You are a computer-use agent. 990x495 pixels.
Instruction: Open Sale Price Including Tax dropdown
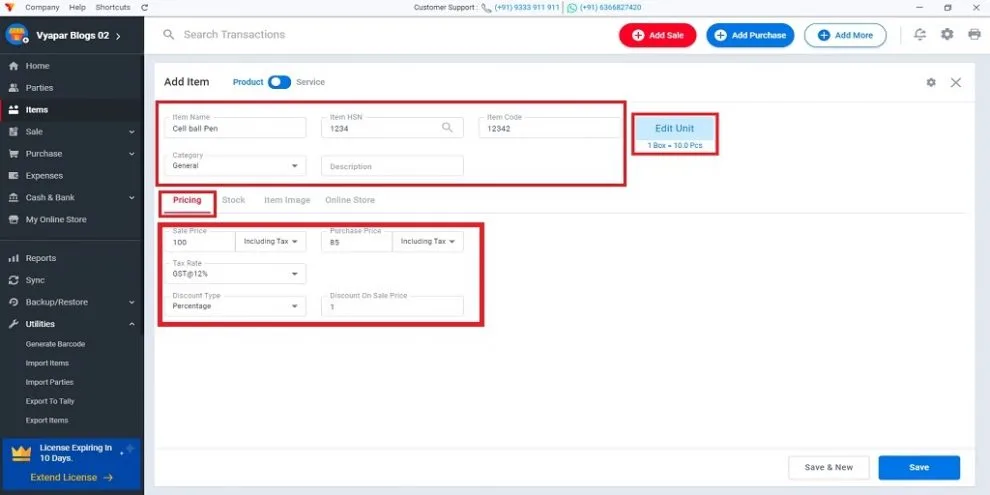coord(270,241)
